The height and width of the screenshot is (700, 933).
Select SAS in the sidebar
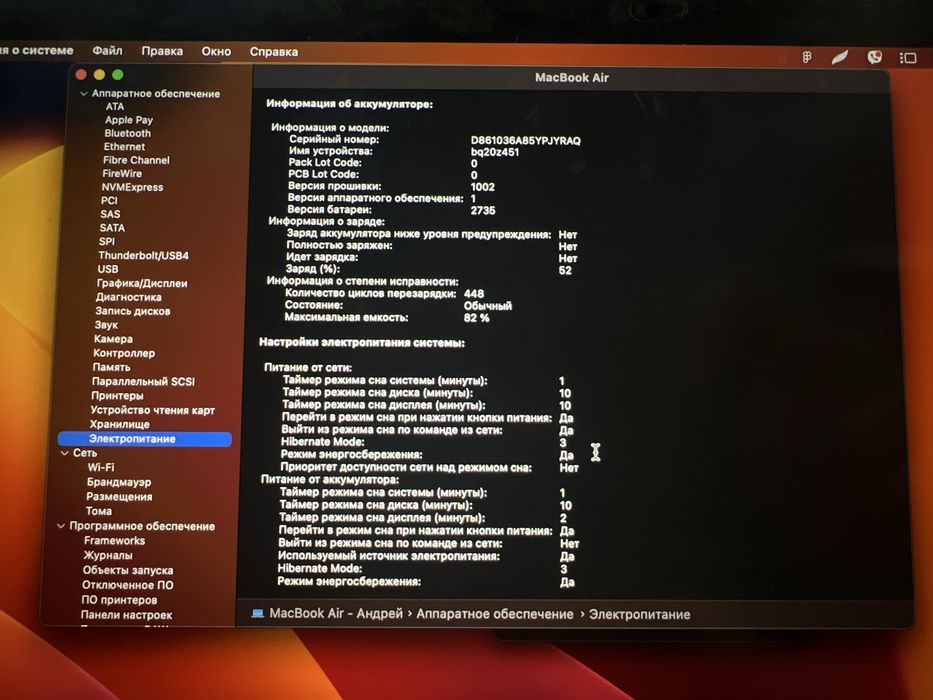[x=110, y=214]
